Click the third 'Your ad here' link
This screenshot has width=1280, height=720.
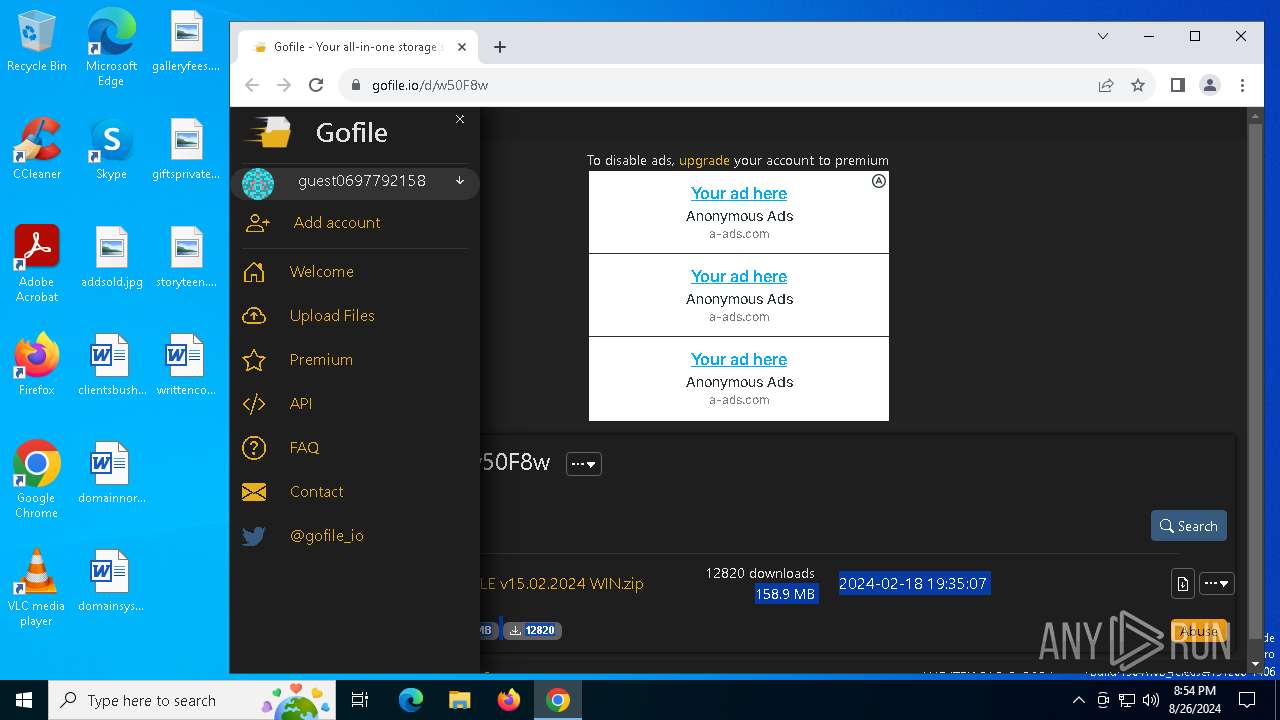pyautogui.click(x=739, y=359)
